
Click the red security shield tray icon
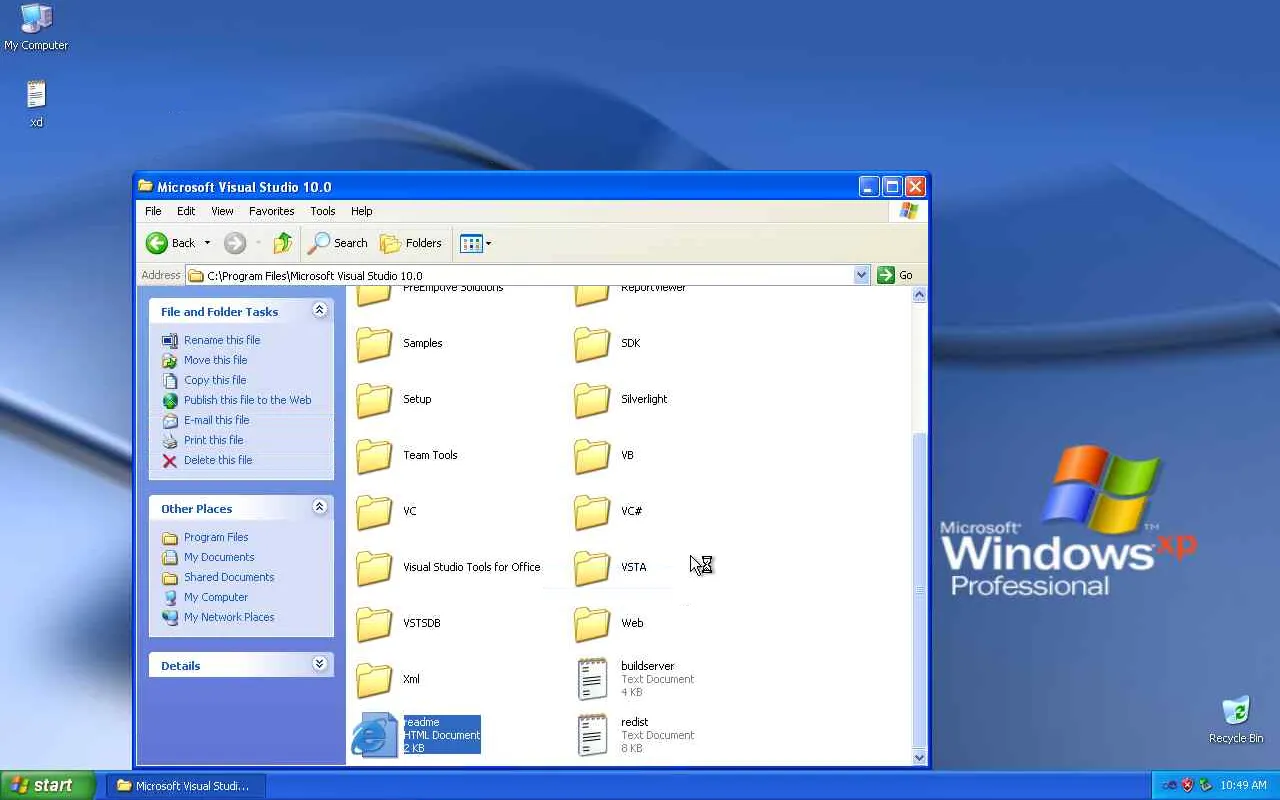coord(1187,785)
